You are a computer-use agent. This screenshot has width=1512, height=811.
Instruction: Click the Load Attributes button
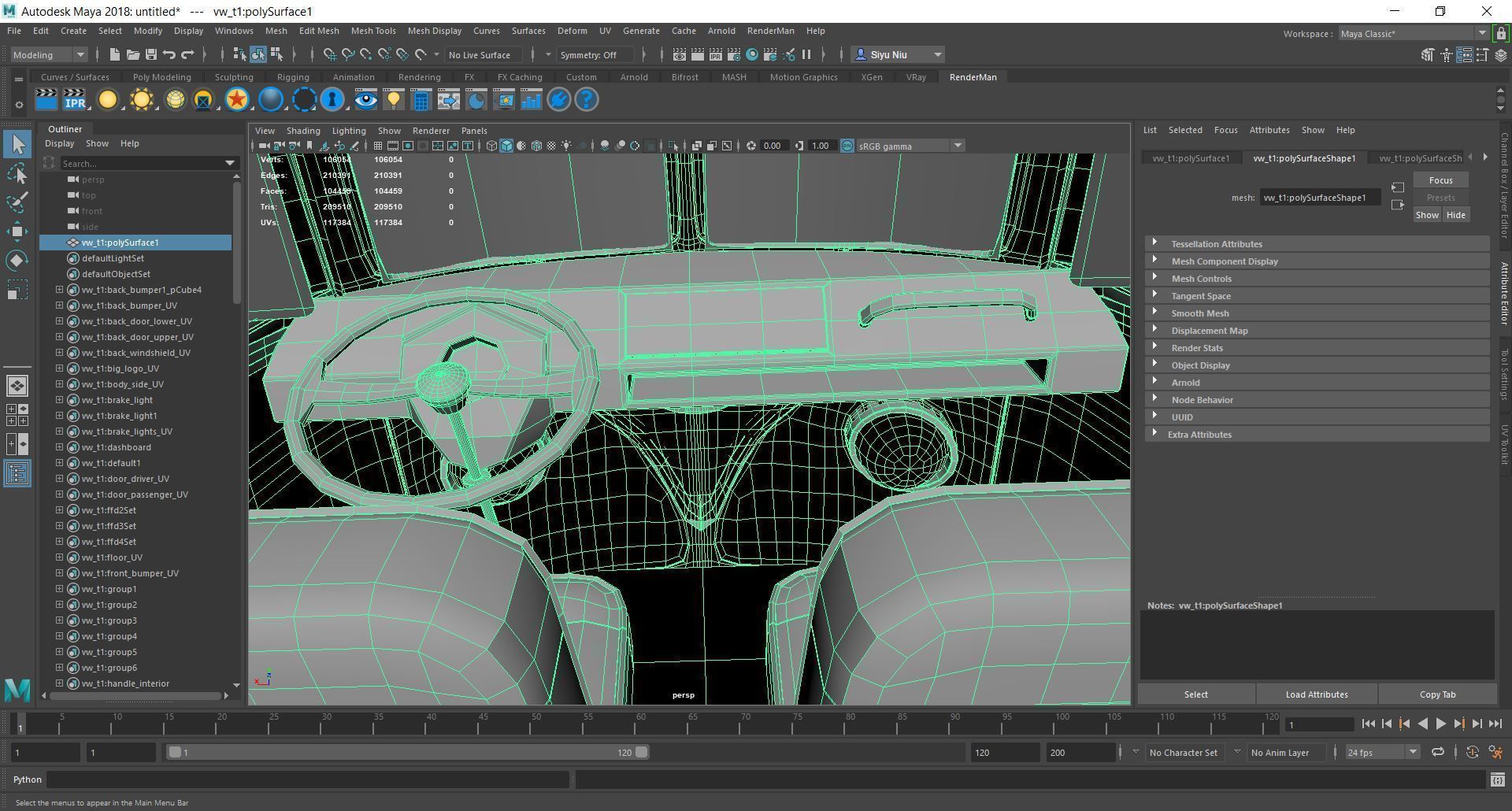[x=1317, y=694]
